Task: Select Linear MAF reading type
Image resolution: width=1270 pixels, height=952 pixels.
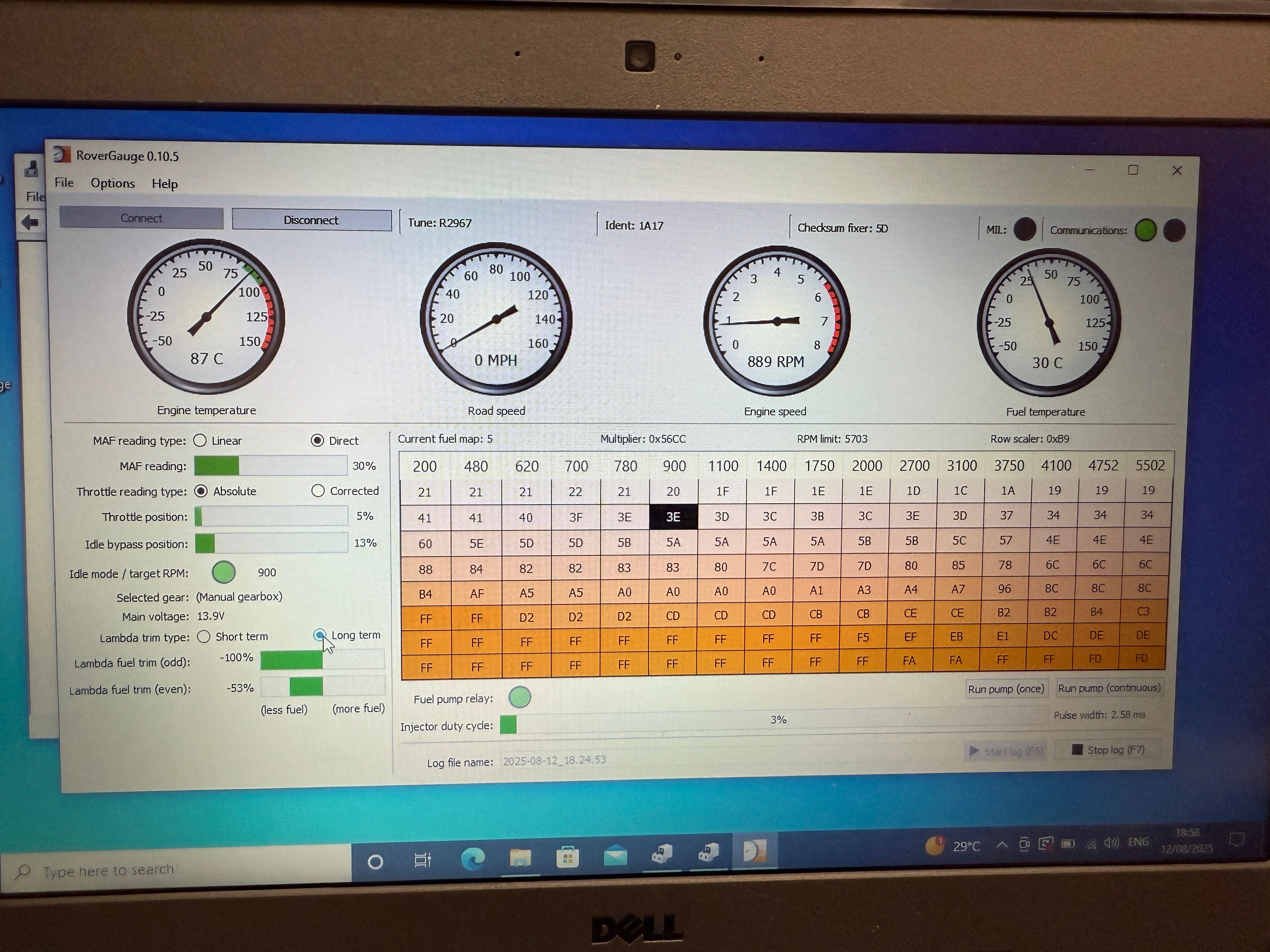Action: [200, 440]
